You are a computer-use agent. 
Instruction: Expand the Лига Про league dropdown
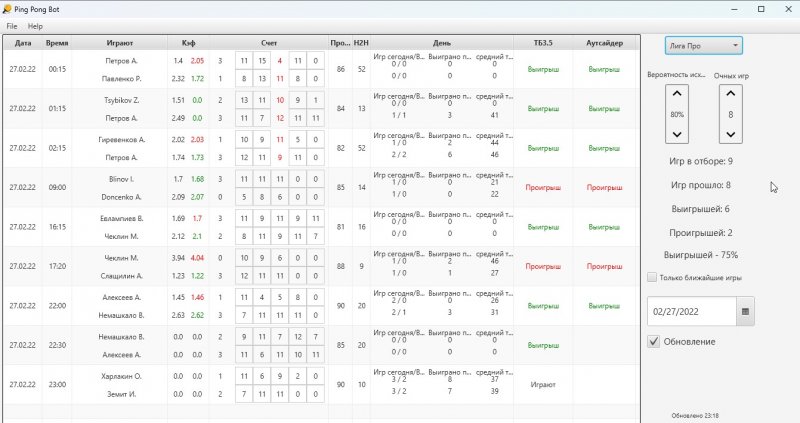pos(703,46)
